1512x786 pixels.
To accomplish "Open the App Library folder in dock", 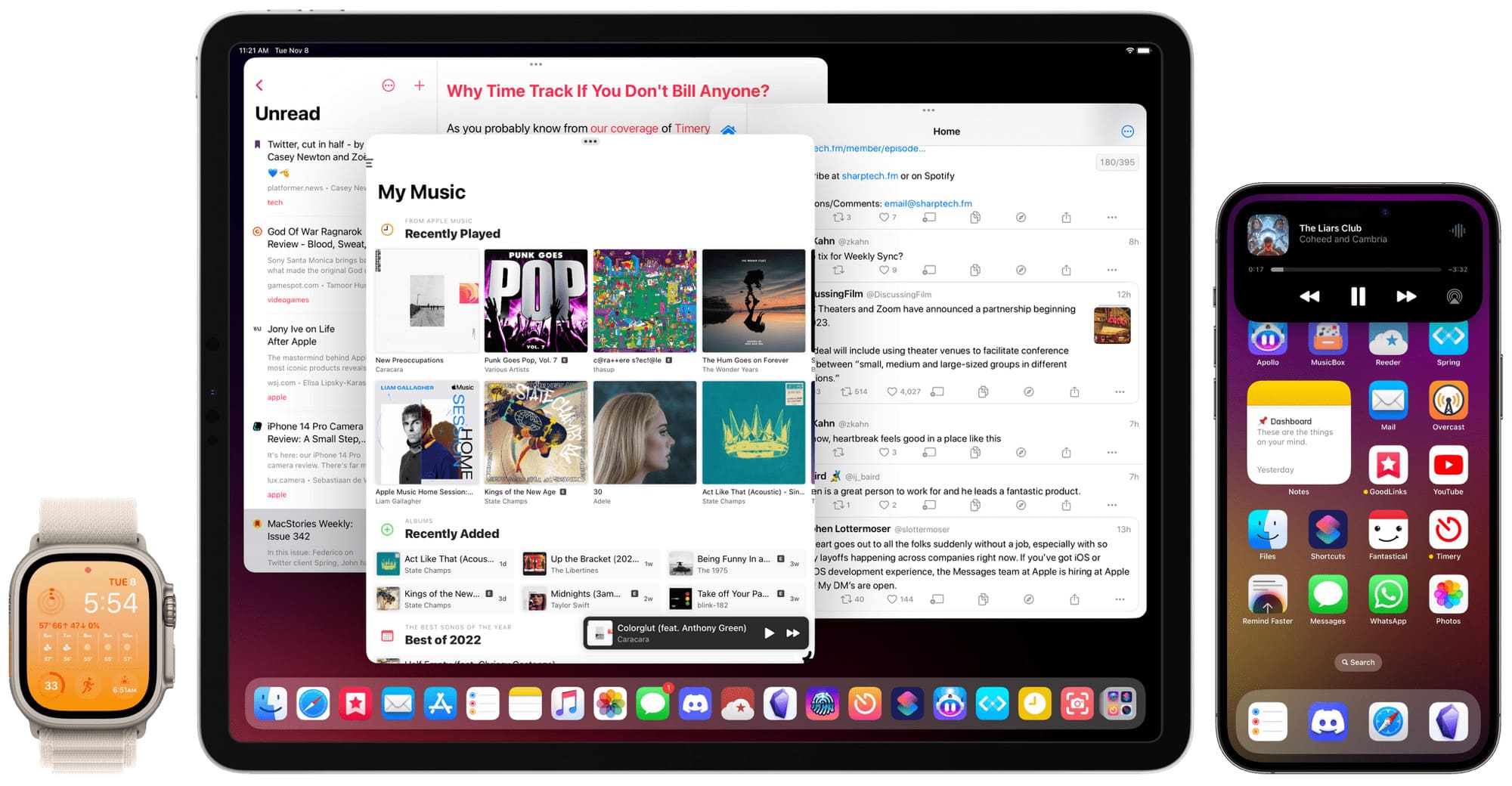I will click(x=1120, y=704).
